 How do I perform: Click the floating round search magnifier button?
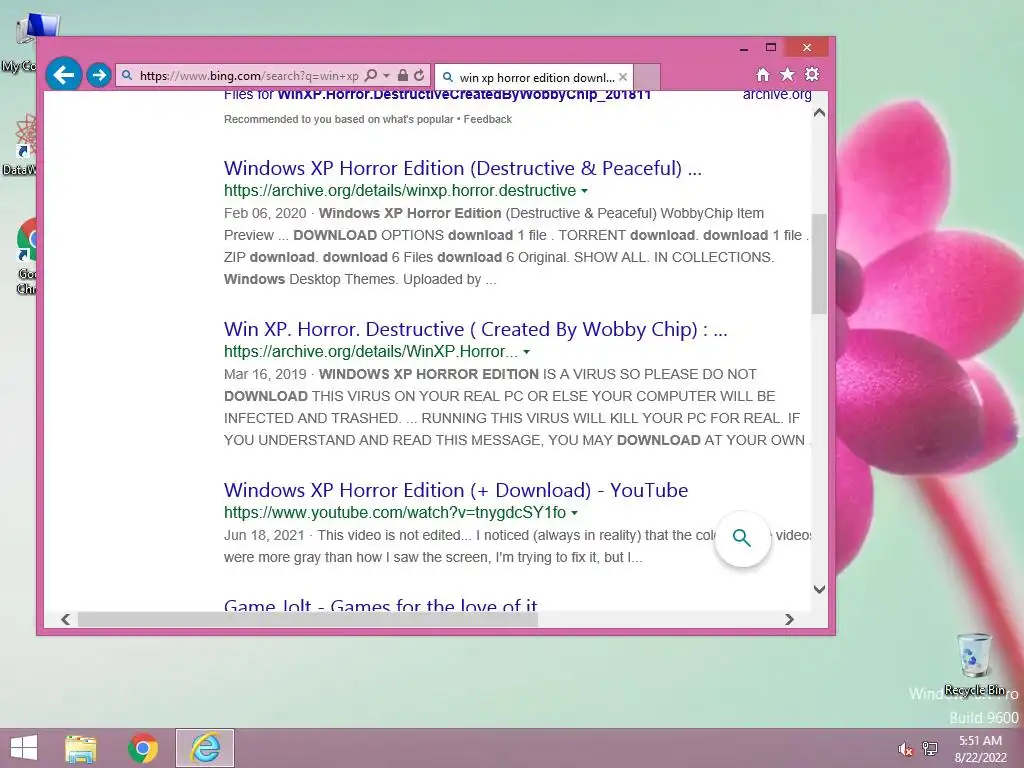click(742, 538)
